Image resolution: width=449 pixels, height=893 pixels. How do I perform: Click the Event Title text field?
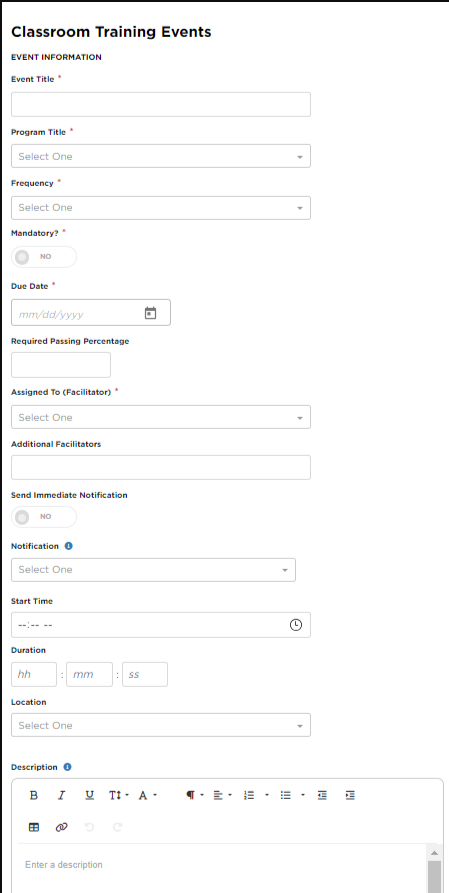(x=161, y=104)
